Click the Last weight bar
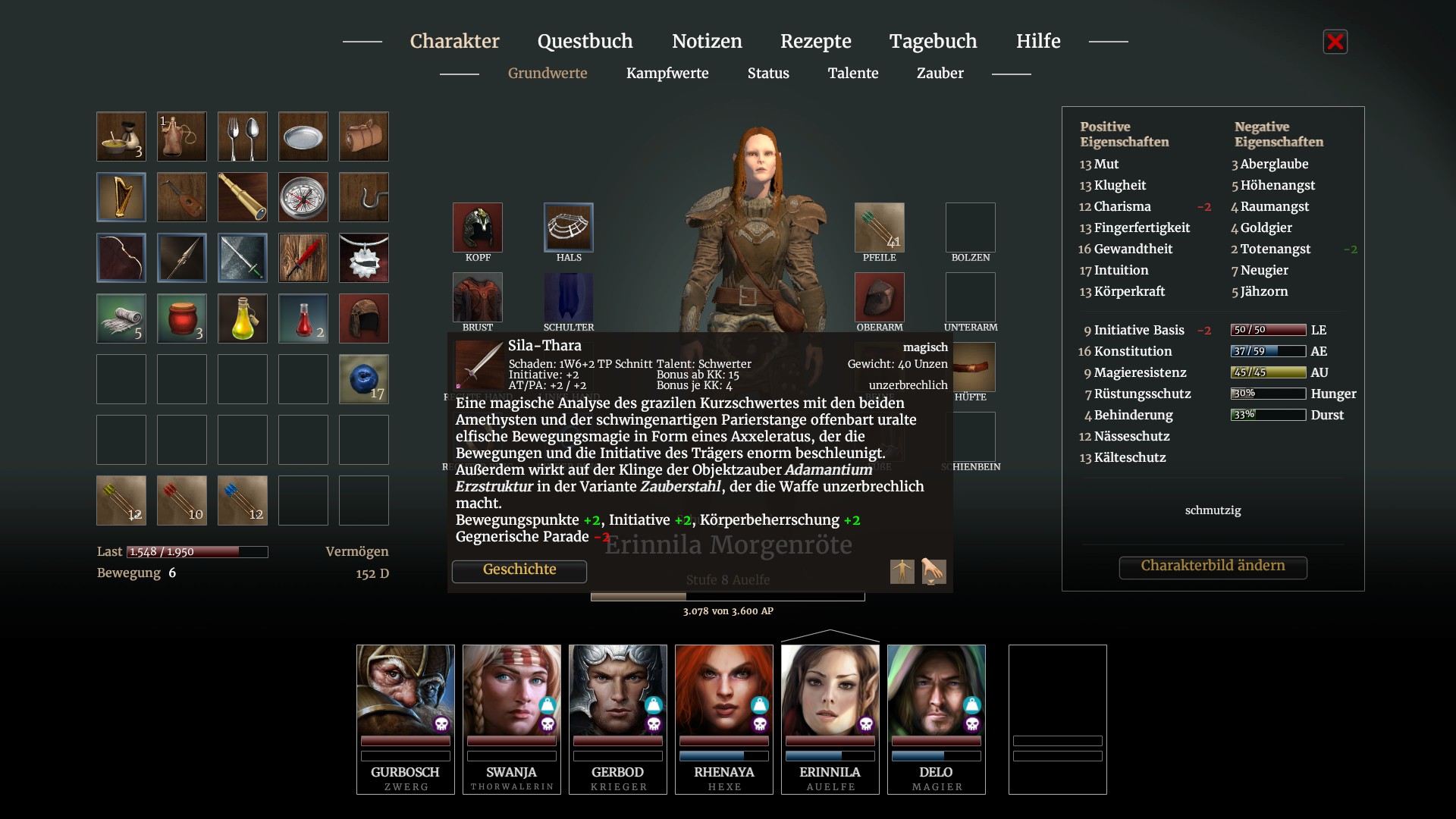 point(197,552)
